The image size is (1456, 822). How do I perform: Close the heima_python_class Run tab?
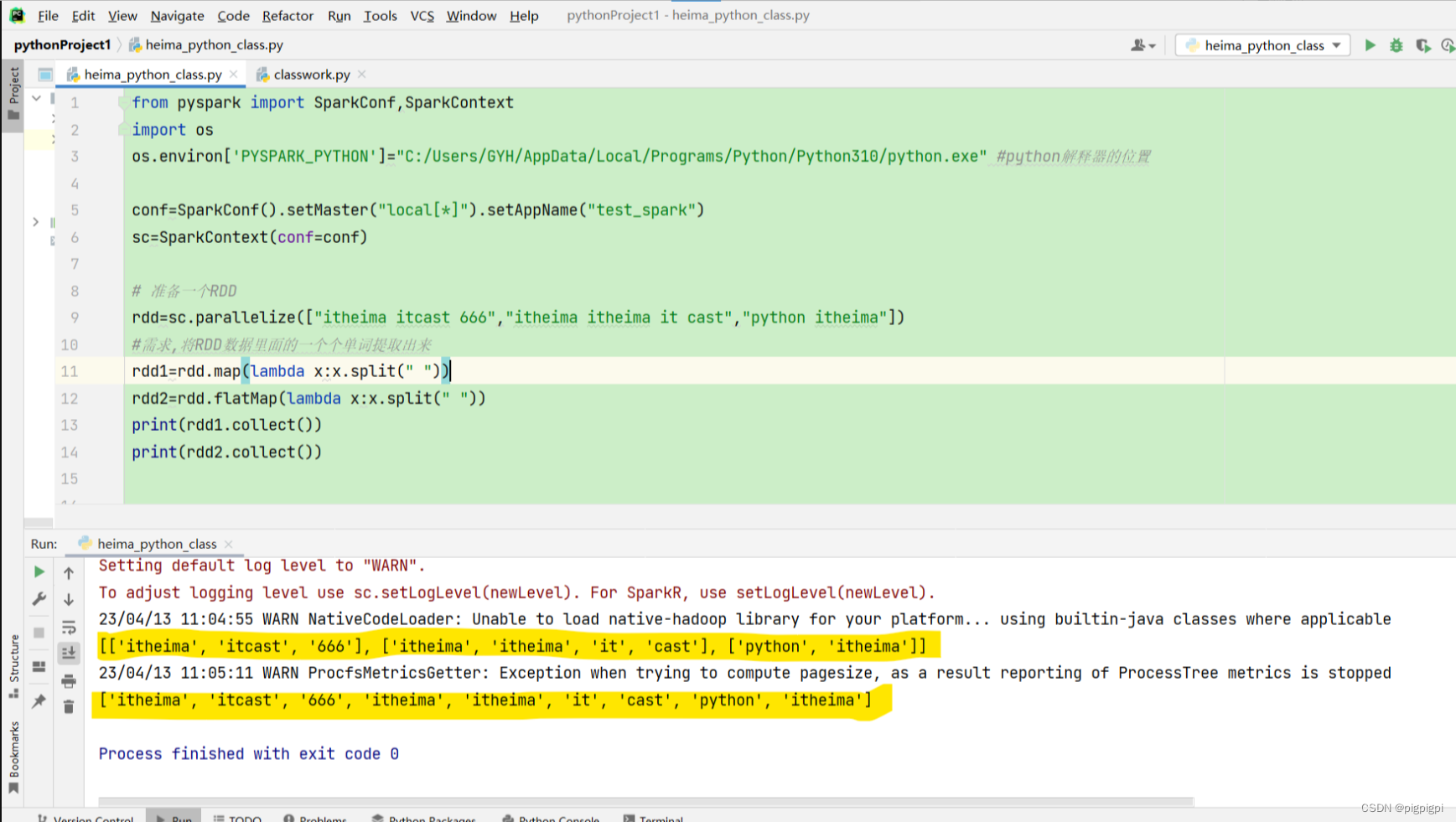pyautogui.click(x=229, y=544)
